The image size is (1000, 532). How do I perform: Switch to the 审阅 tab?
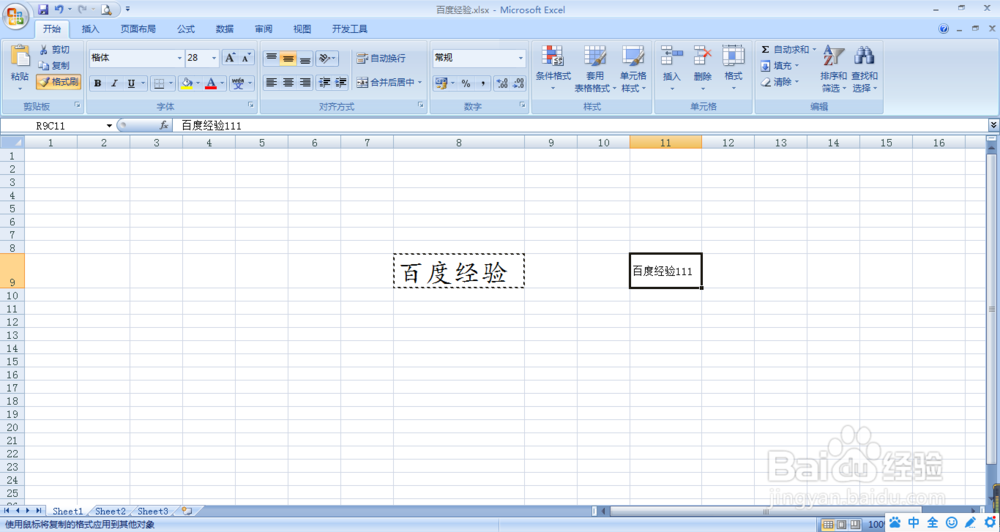pyautogui.click(x=263, y=29)
